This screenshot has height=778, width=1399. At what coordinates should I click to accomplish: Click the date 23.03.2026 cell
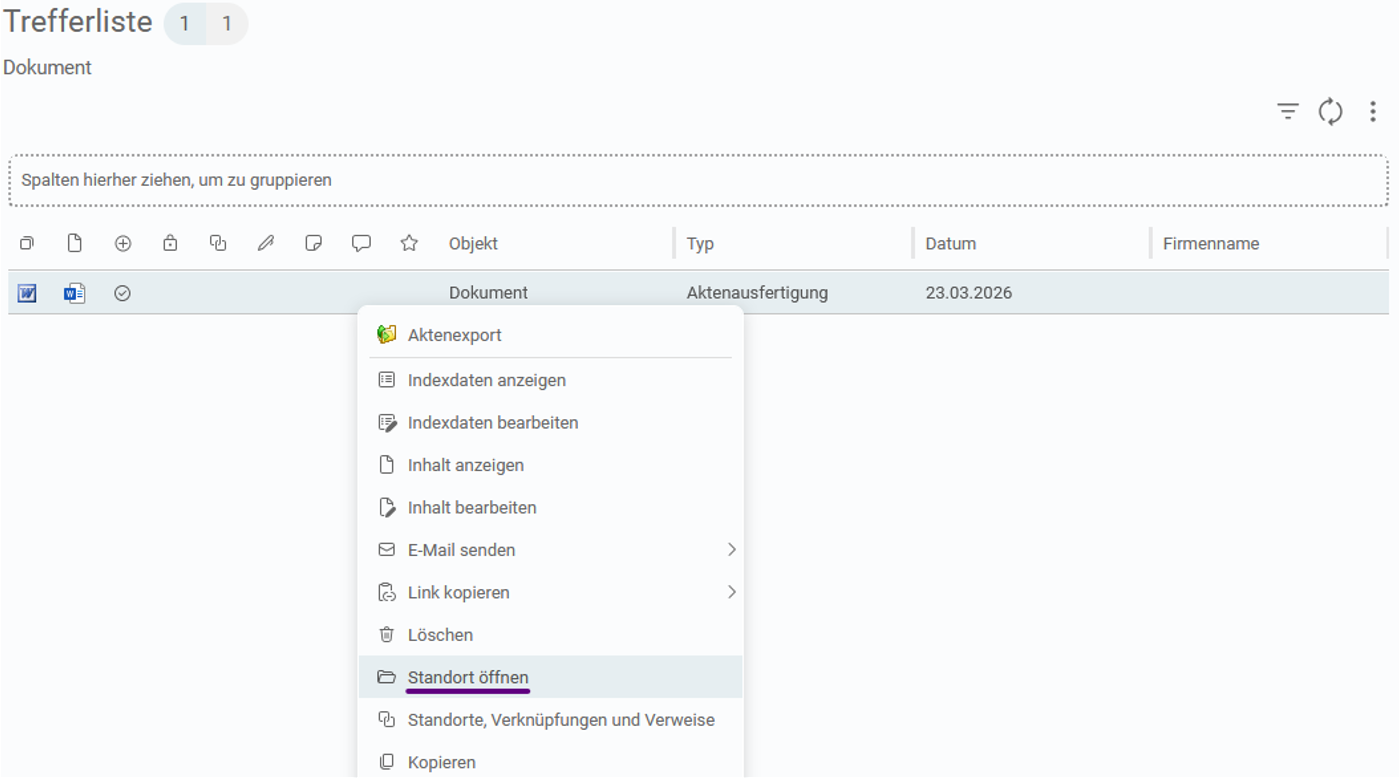[x=968, y=293]
